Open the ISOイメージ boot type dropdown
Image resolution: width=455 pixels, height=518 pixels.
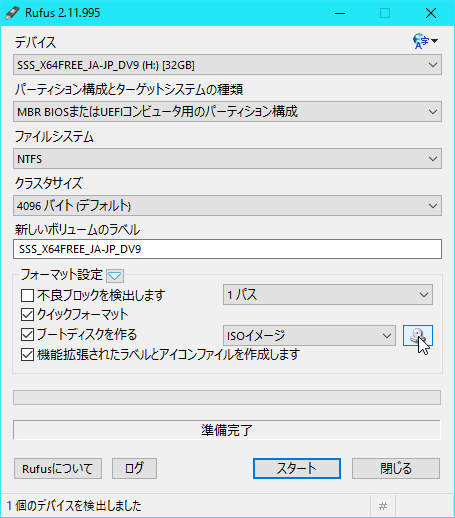coord(309,336)
